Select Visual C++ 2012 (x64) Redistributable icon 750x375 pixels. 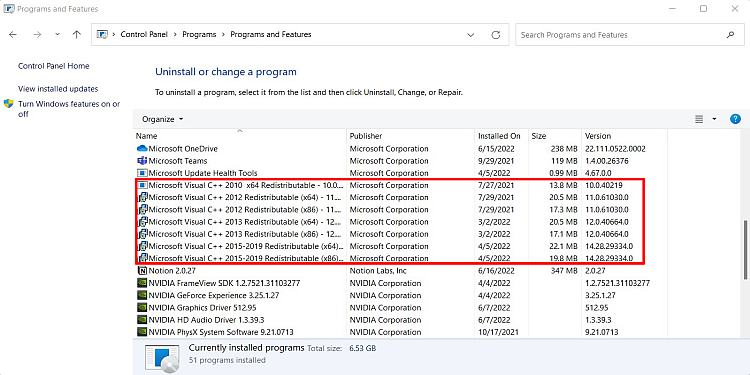(x=142, y=197)
